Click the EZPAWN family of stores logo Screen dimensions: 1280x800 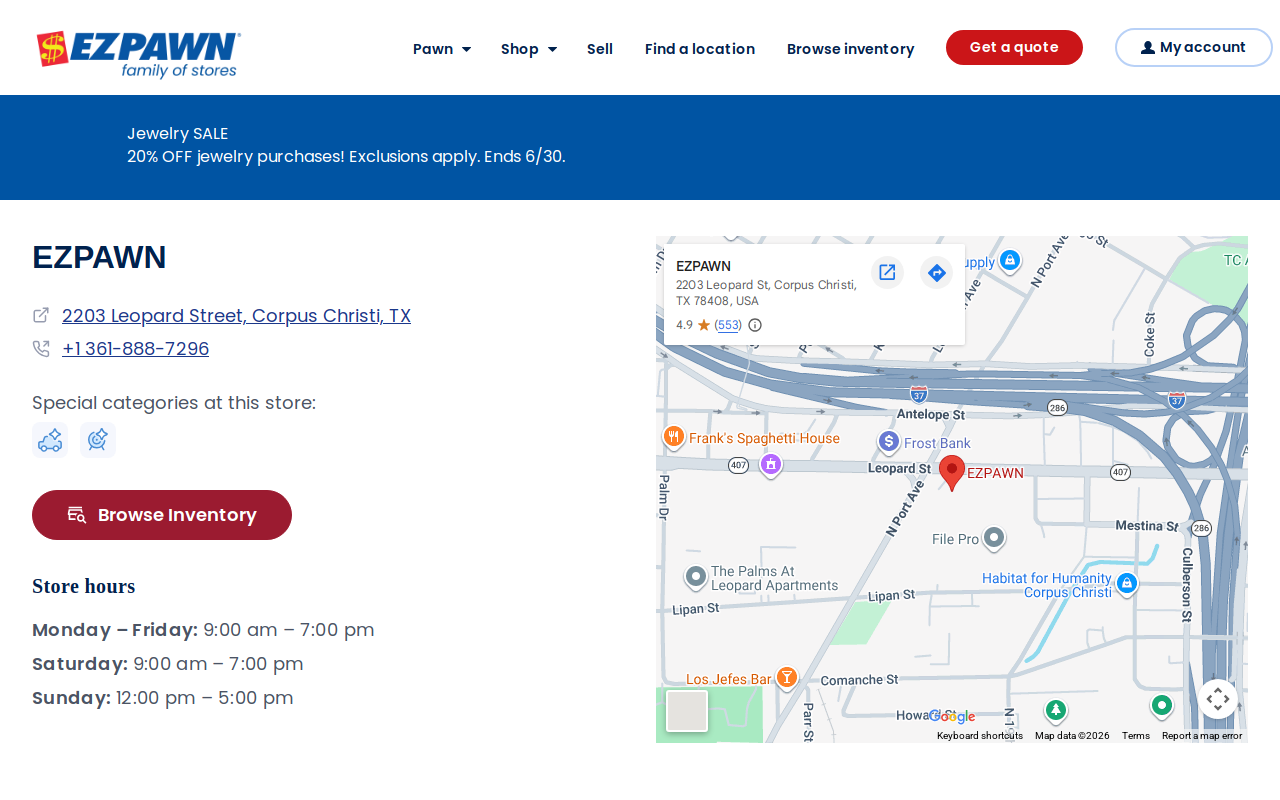138,54
